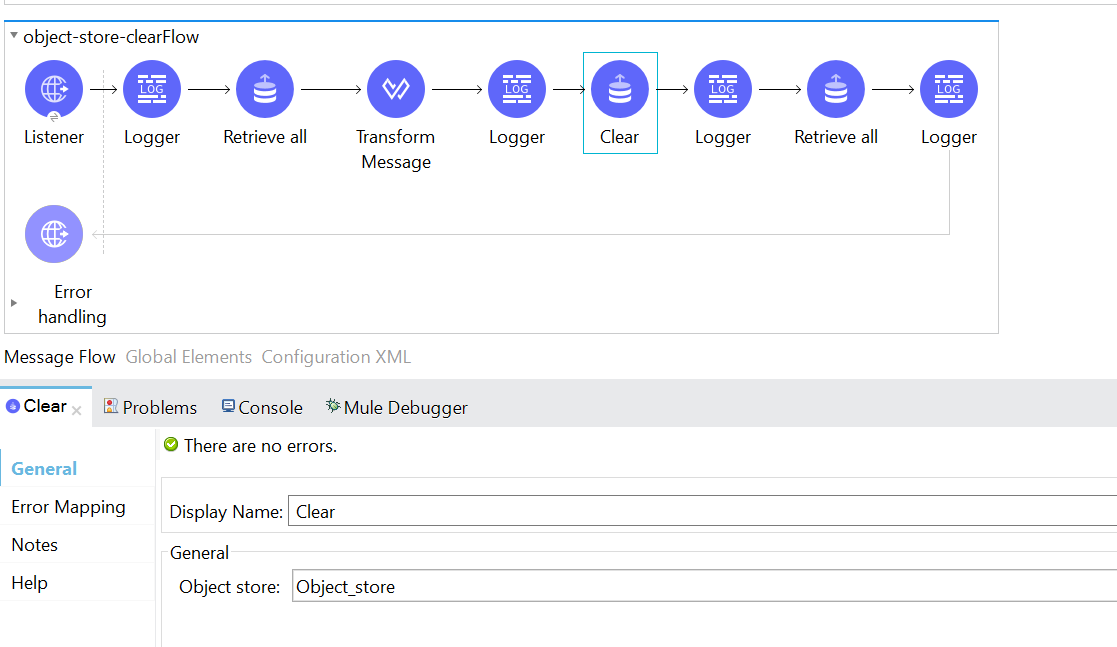1117x647 pixels.
Task: Select the first Retrieve all node
Action: tap(265, 89)
